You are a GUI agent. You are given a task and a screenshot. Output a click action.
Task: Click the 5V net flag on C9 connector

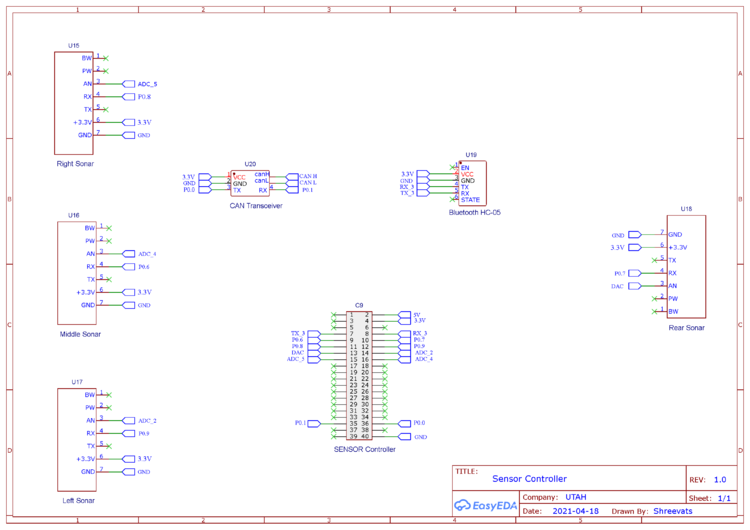405,315
